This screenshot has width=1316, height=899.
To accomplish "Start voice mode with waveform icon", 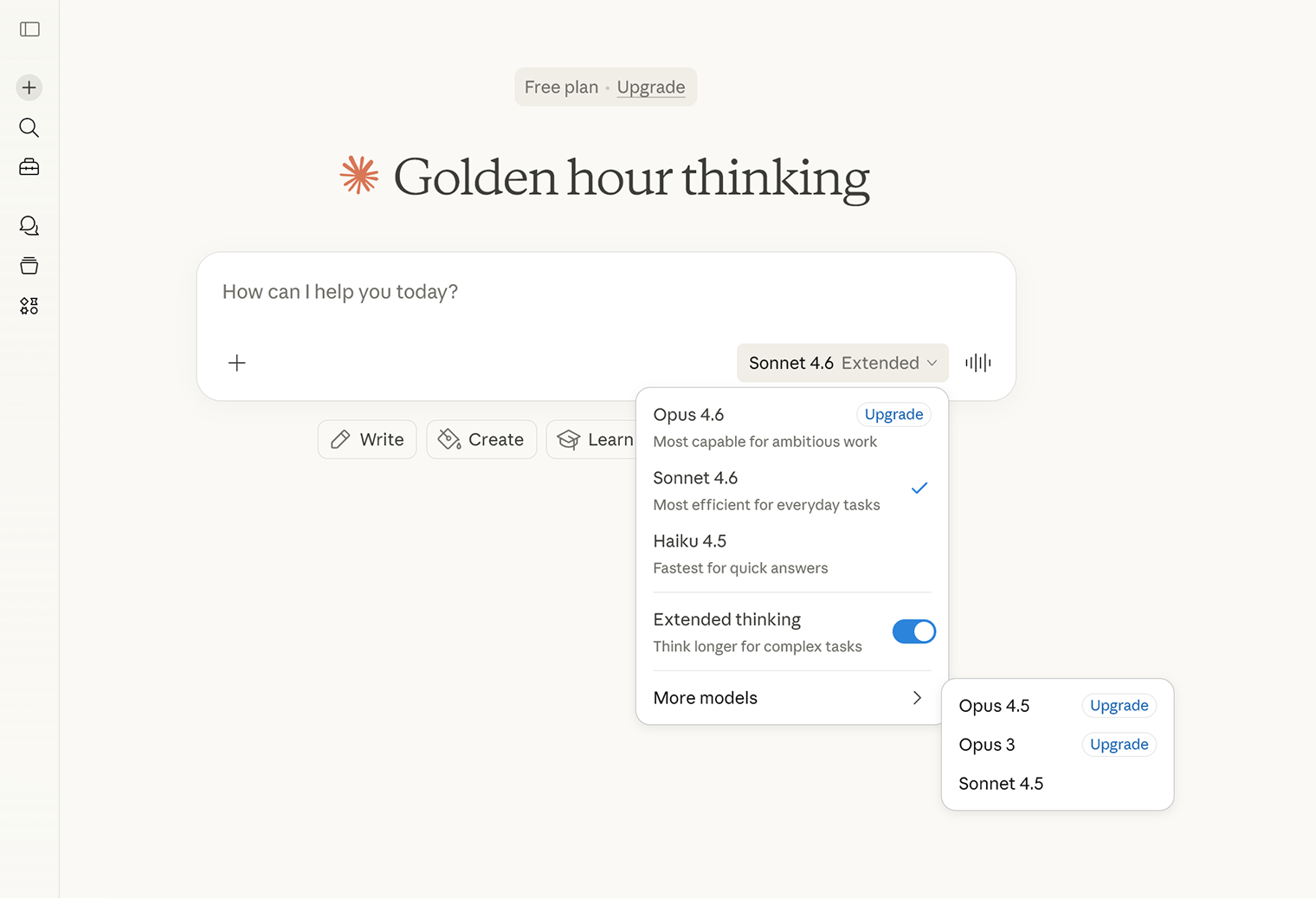I will [x=977, y=363].
